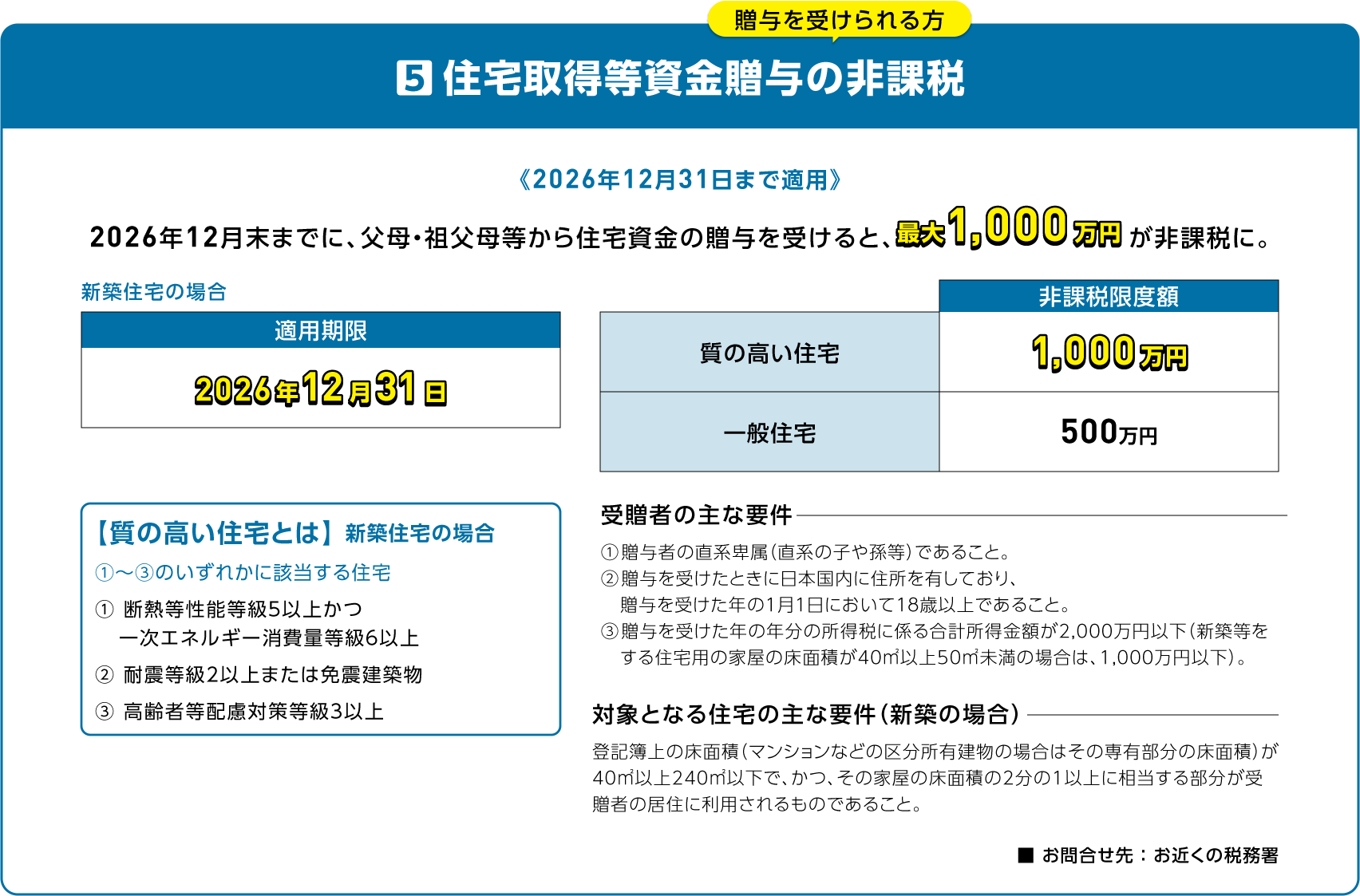Click the '適用期限' table header

click(321, 330)
